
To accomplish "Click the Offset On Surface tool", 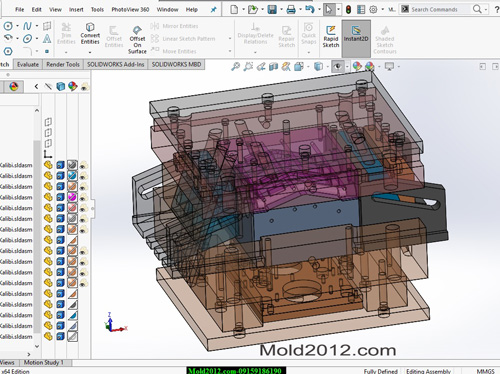I will coord(137,41).
